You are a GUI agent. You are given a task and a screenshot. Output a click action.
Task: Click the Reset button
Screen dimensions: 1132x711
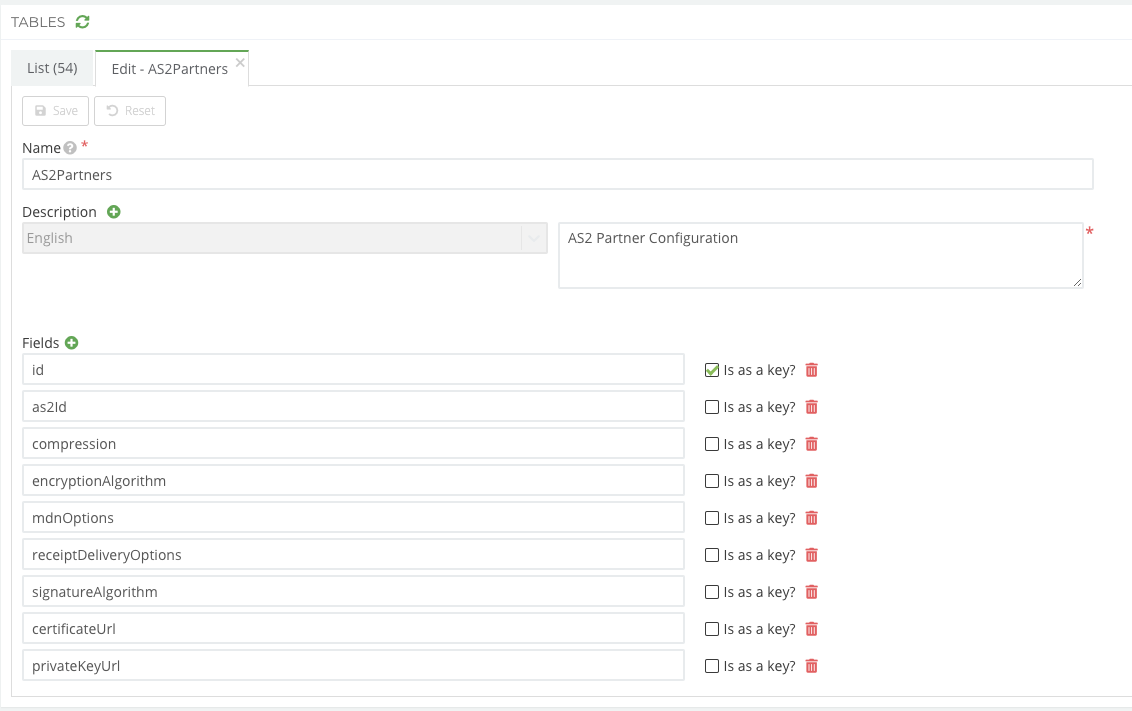[x=130, y=111]
